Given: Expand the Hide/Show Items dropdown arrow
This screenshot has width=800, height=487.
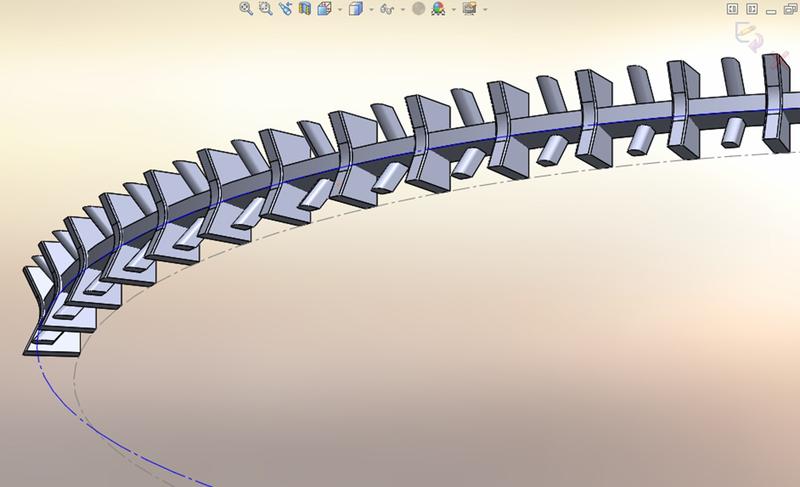Looking at the screenshot, I should point(403,9).
